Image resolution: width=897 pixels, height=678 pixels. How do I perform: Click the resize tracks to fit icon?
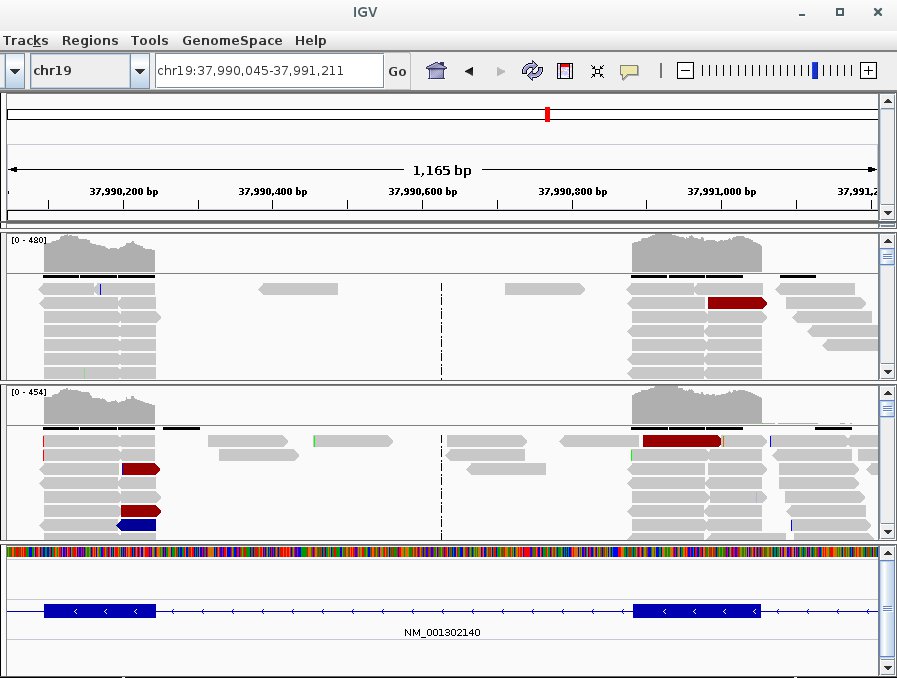coord(597,71)
